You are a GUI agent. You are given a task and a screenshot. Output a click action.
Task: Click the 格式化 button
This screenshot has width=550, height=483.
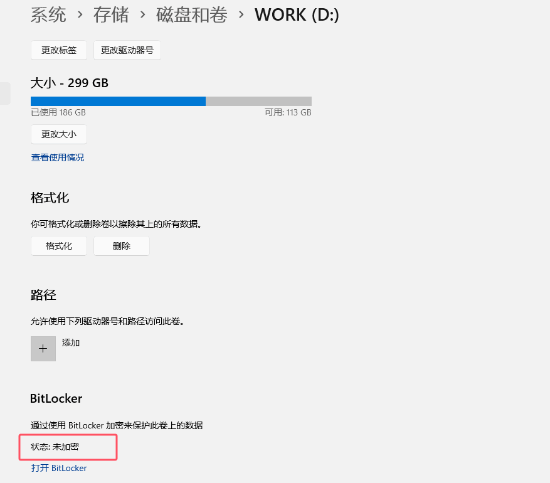click(59, 246)
